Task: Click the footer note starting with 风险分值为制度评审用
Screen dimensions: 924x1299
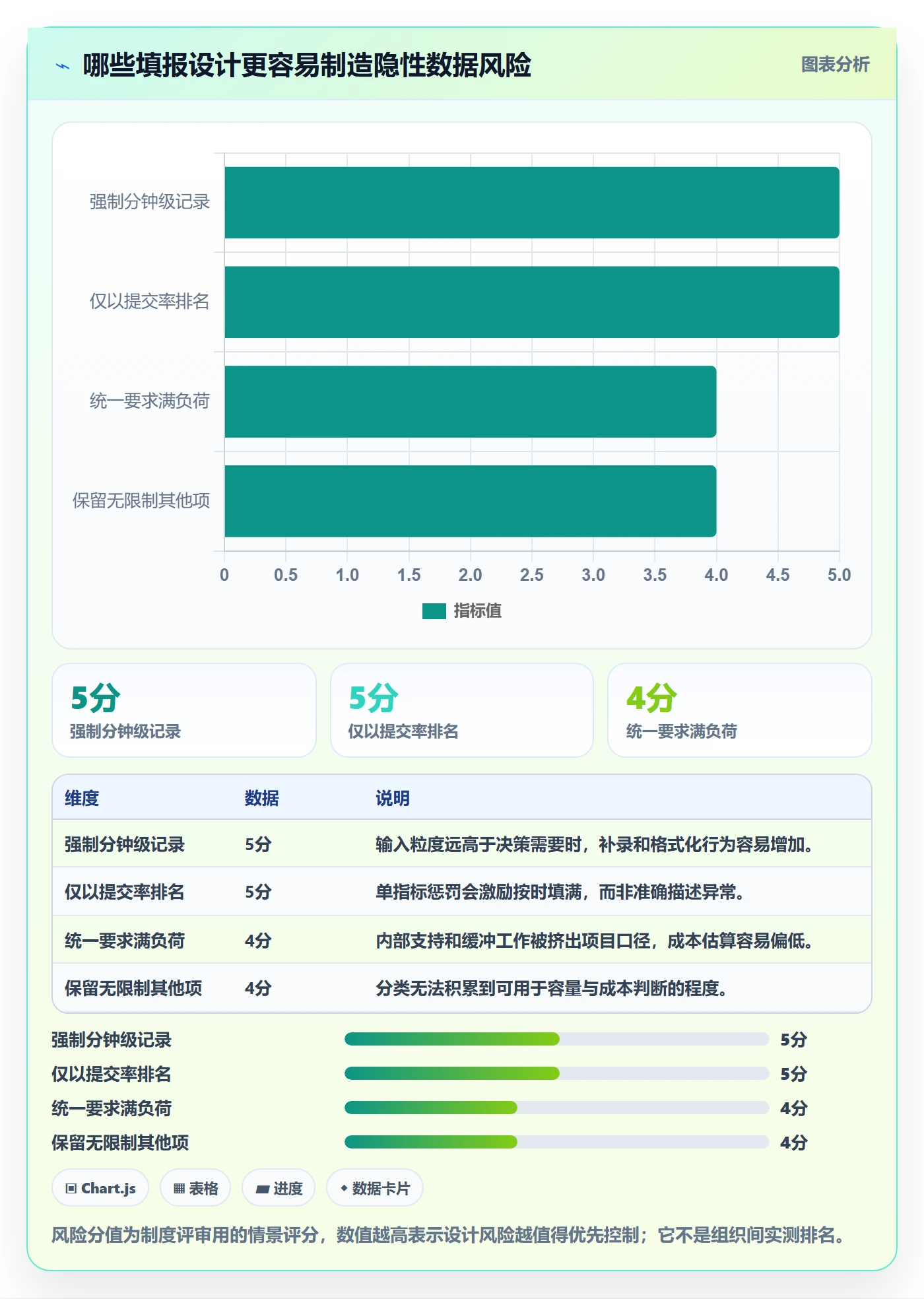Action: 449,1235
